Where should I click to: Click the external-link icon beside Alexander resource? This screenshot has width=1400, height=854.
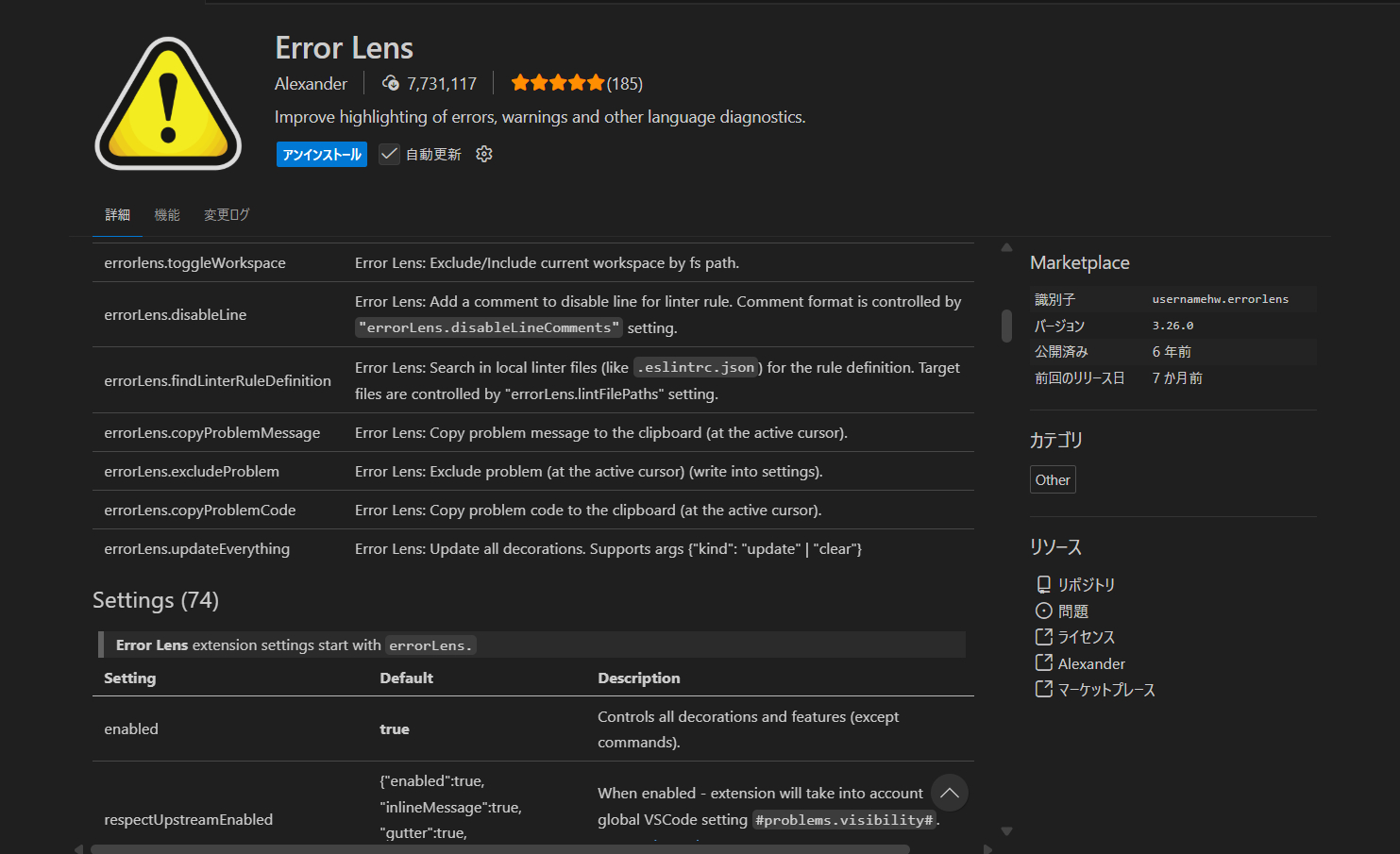pos(1043,663)
